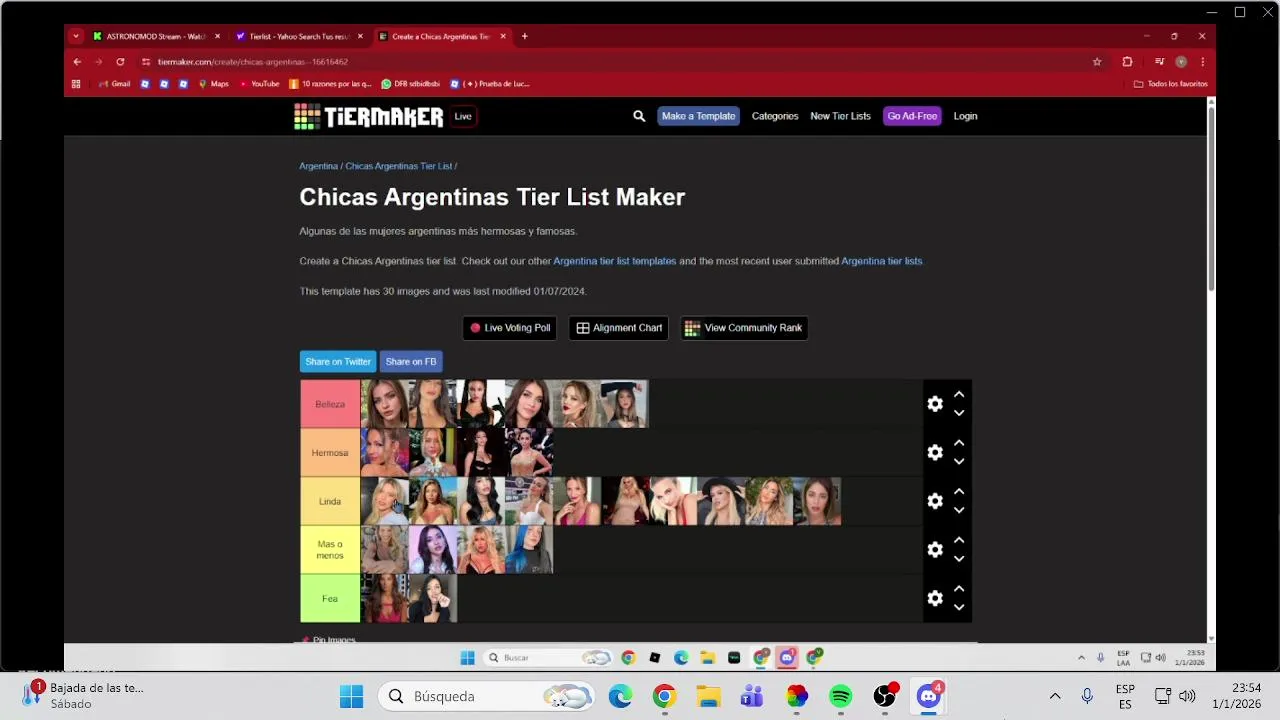Select Create a Chicas Argentinas Tier tab
The height and width of the screenshot is (720, 1280).
(x=441, y=36)
